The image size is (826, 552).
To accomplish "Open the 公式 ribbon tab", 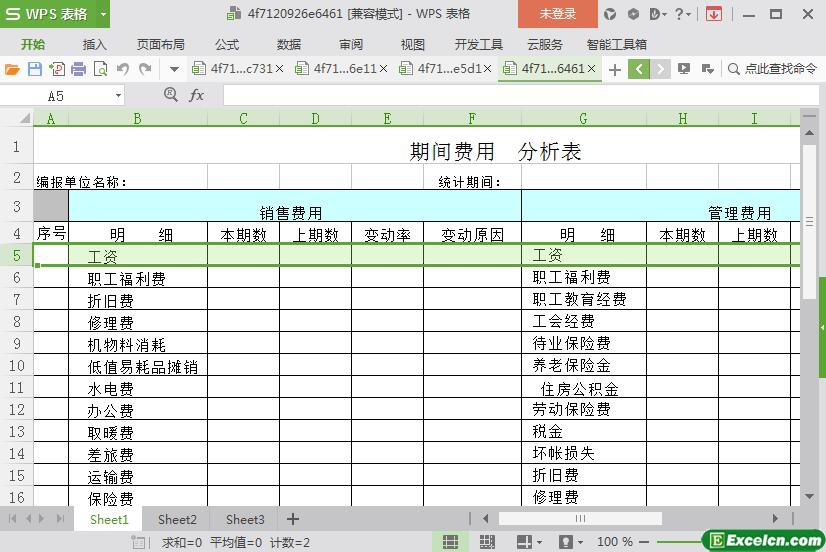I will point(227,45).
